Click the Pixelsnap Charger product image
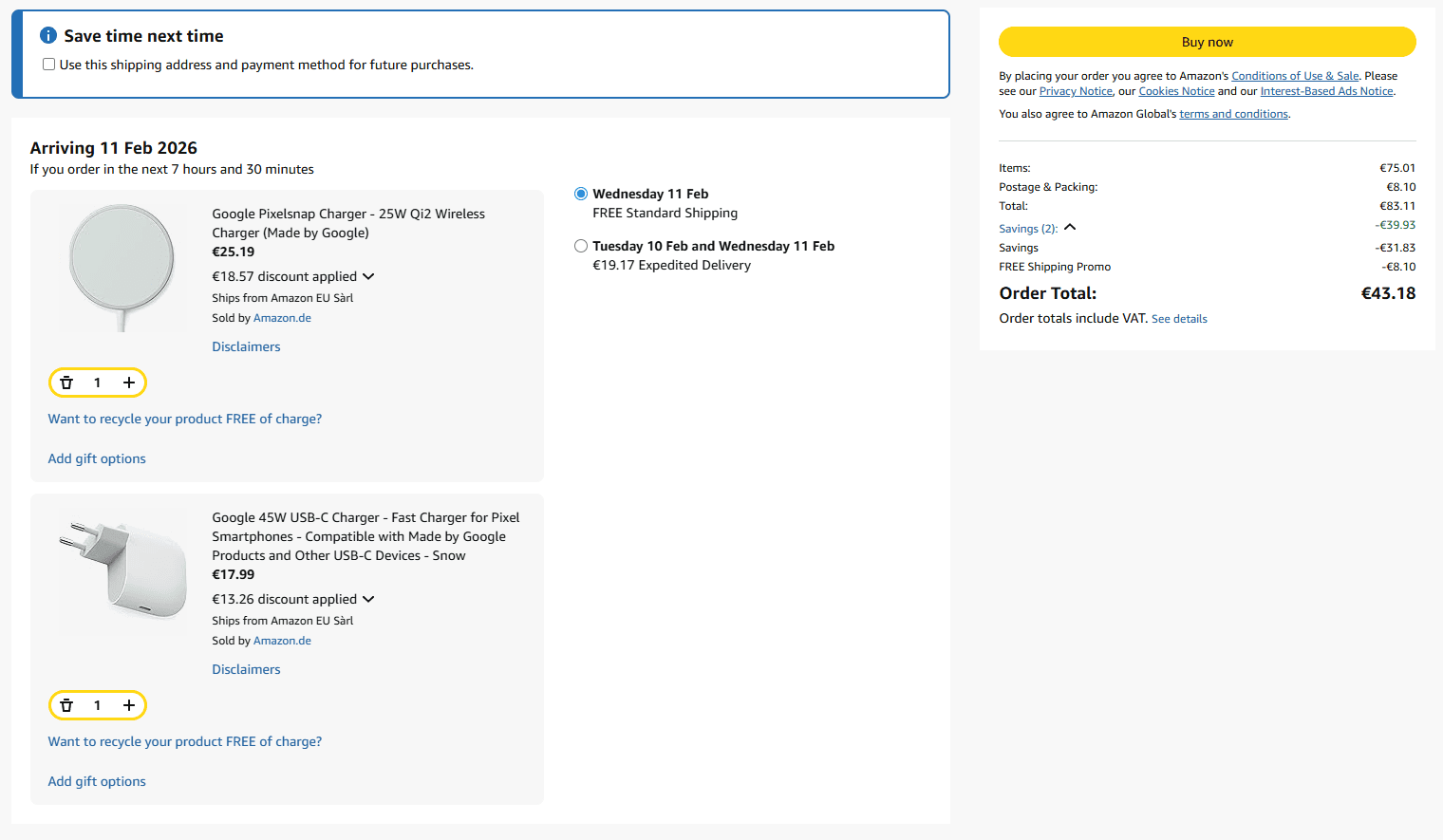The width and height of the screenshot is (1443, 840). (x=122, y=269)
